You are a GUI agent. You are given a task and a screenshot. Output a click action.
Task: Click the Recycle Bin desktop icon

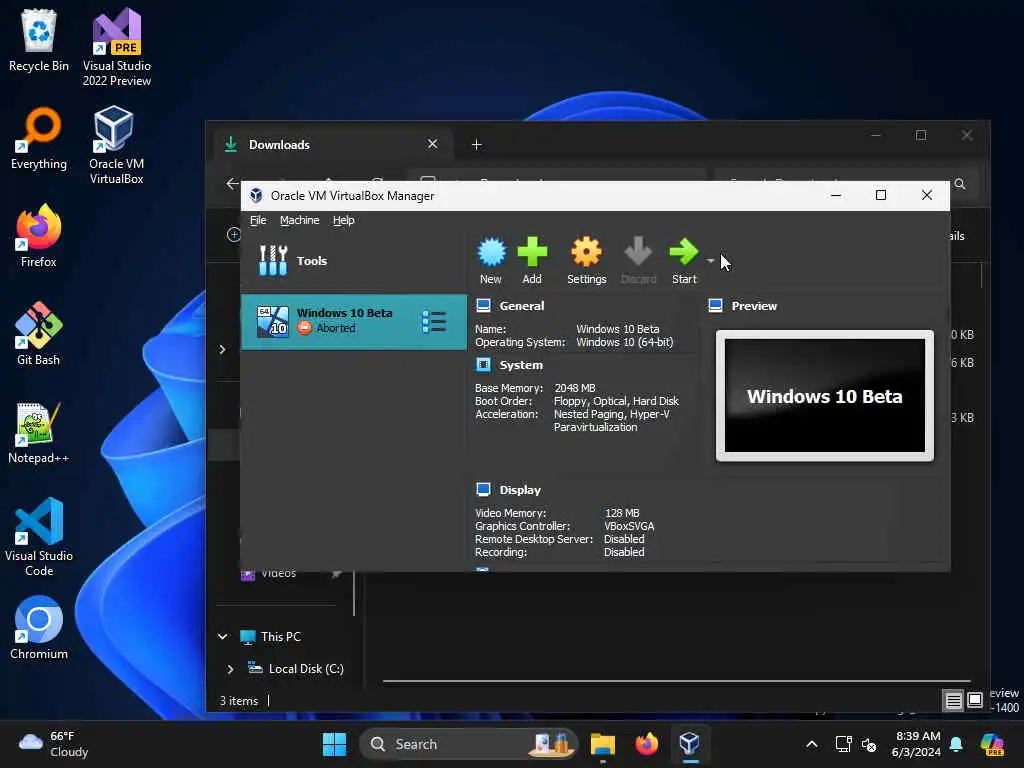click(39, 40)
